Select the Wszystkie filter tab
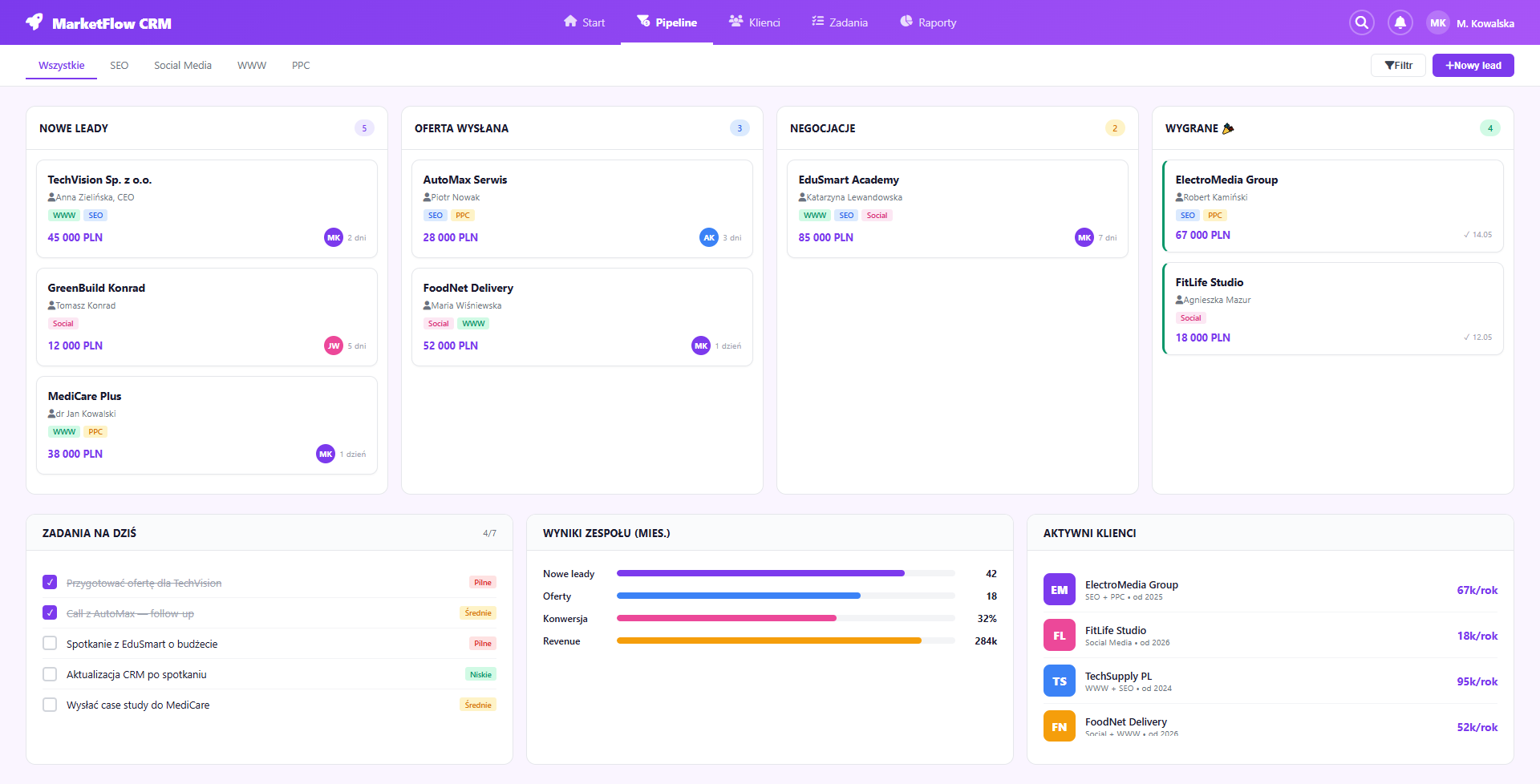 [61, 66]
